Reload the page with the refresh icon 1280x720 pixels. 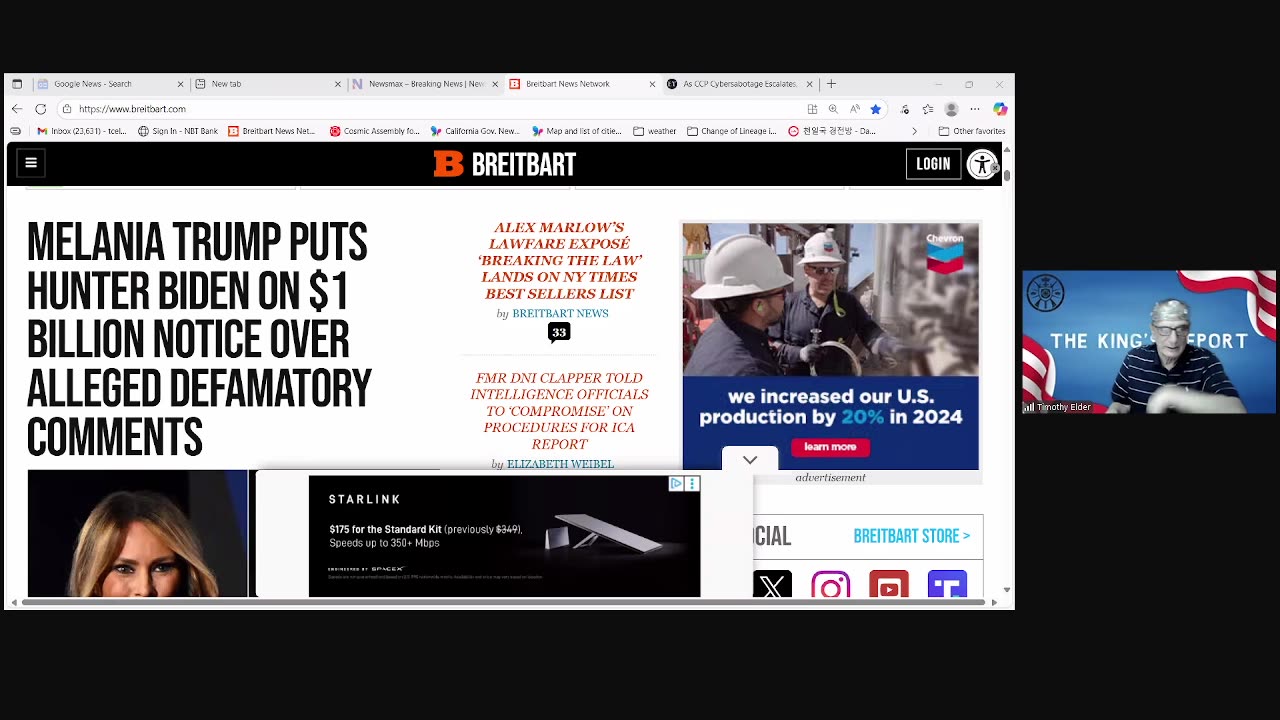pyautogui.click(x=41, y=109)
